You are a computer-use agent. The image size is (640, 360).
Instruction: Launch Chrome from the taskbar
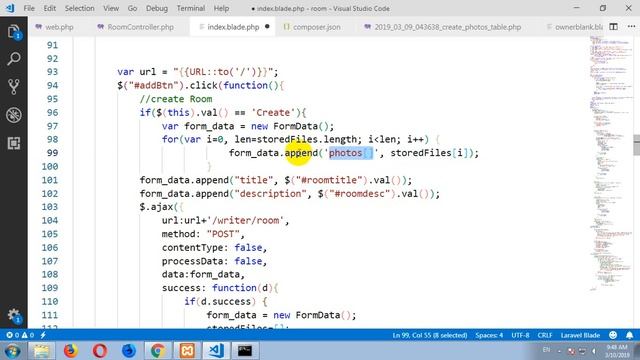click(158, 351)
